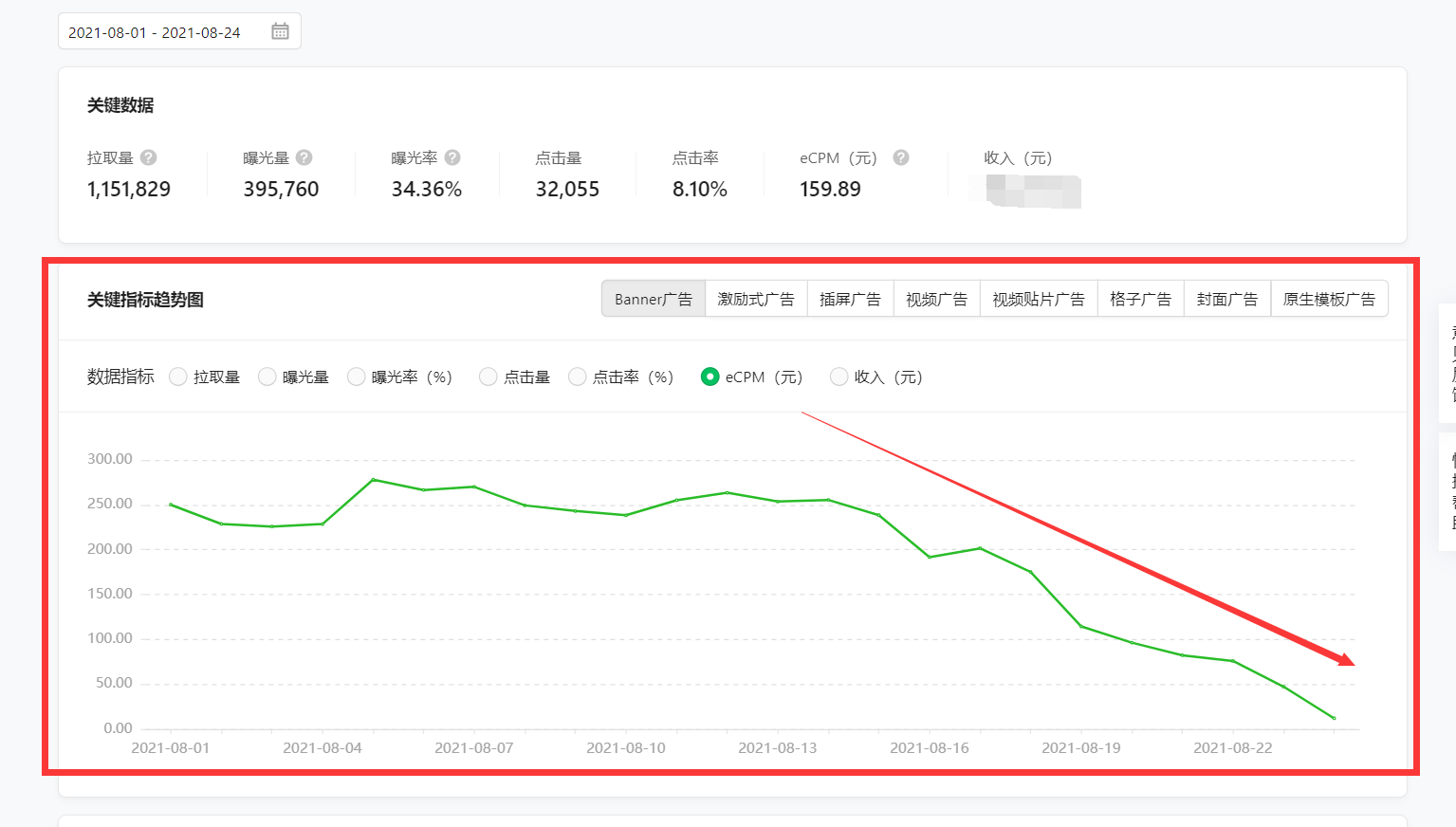Select the 格子广告 tab
The image size is (1456, 827).
(x=1140, y=299)
